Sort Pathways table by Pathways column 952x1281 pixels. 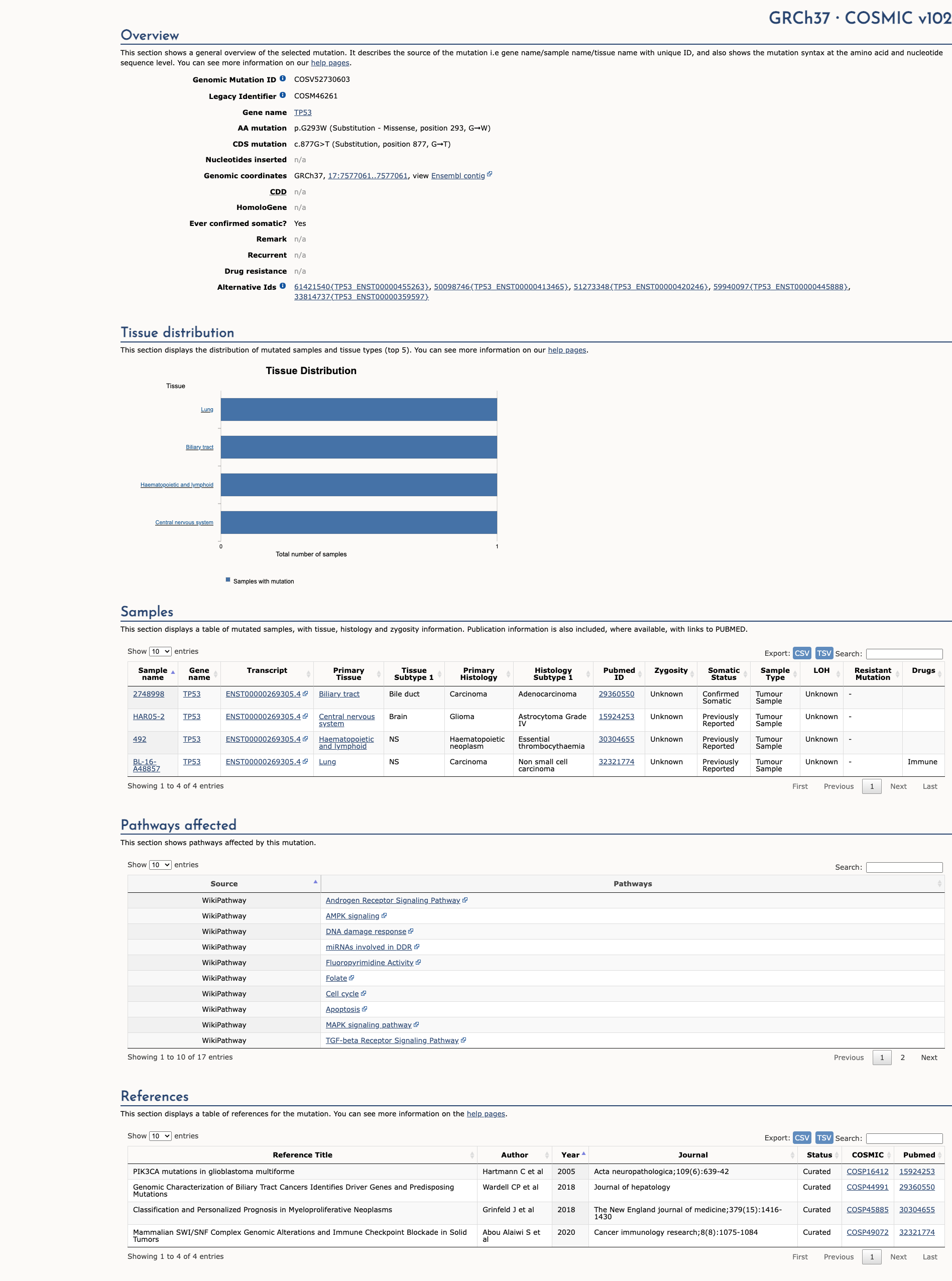(x=632, y=884)
